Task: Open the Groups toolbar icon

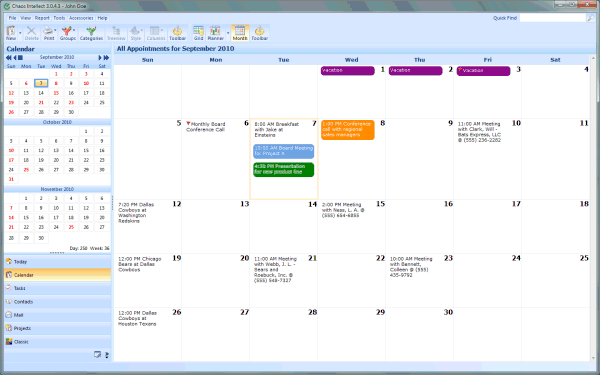Action: pos(68,33)
